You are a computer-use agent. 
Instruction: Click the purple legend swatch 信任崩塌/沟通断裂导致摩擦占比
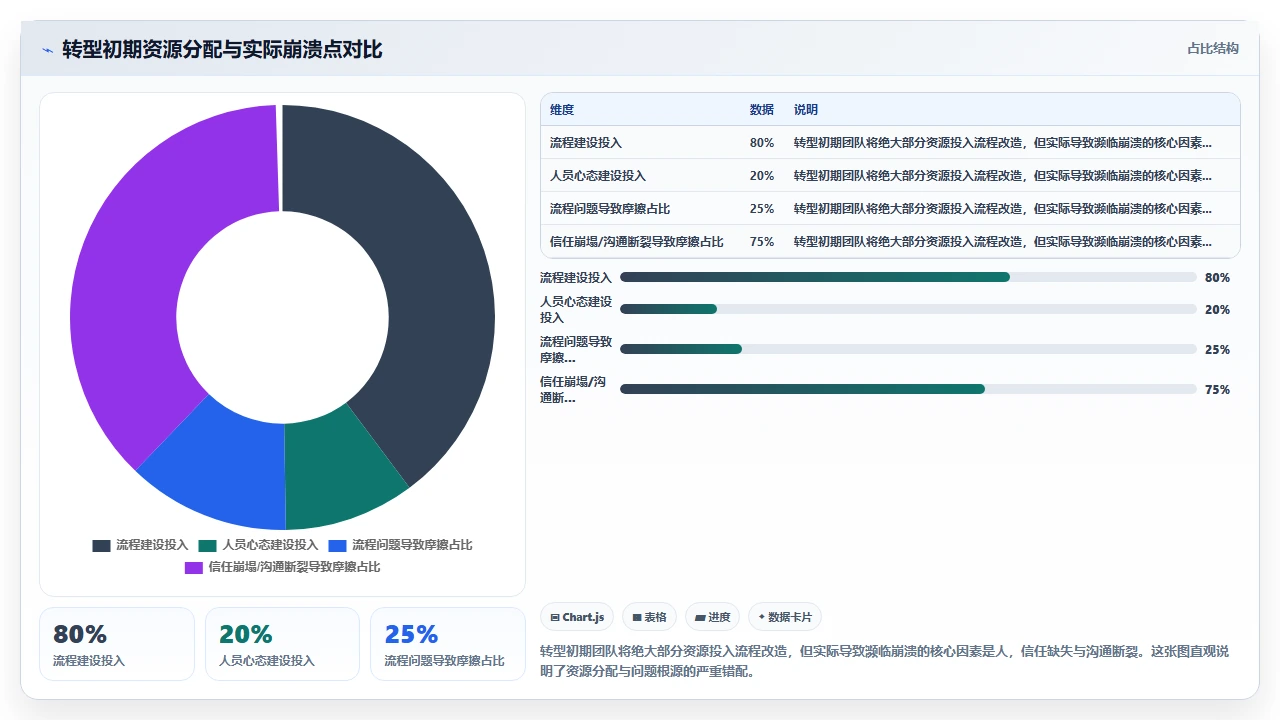(x=194, y=567)
